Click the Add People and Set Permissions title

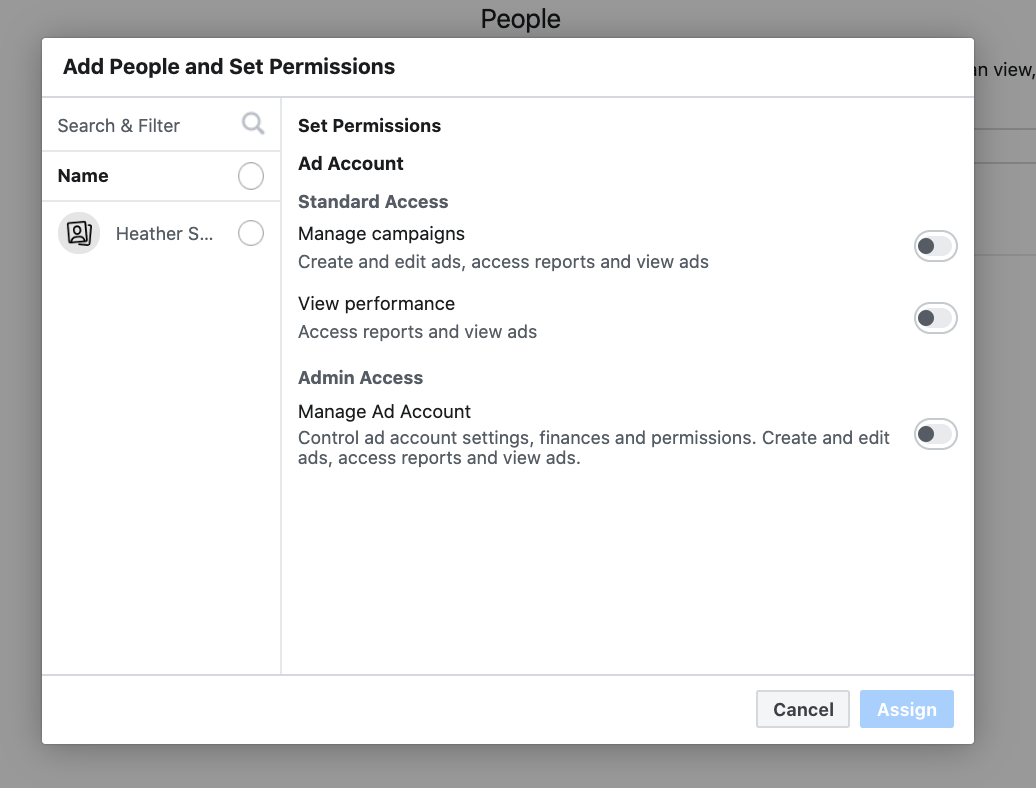point(229,67)
